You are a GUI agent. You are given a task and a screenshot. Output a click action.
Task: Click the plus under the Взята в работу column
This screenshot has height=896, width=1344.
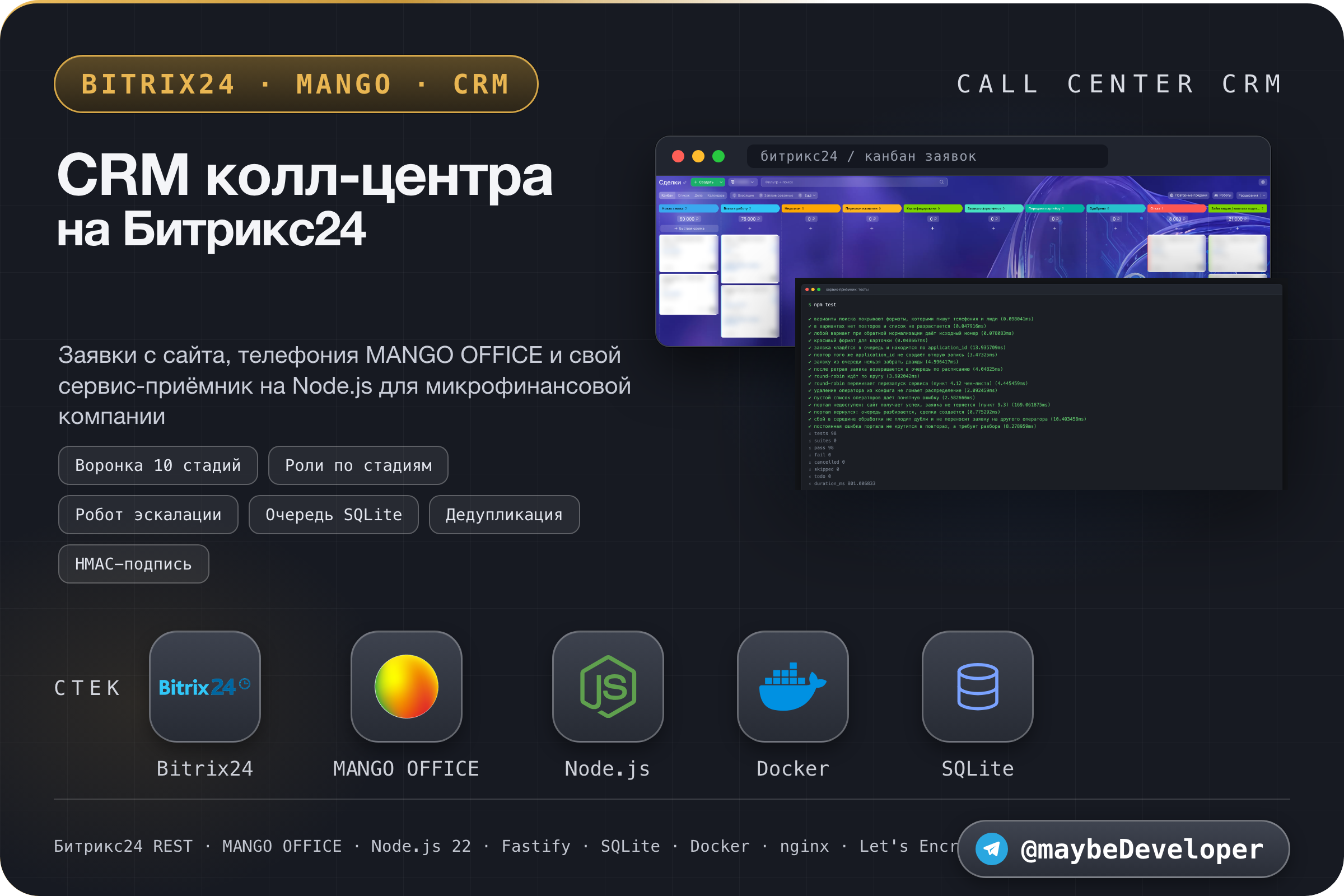coord(750,228)
